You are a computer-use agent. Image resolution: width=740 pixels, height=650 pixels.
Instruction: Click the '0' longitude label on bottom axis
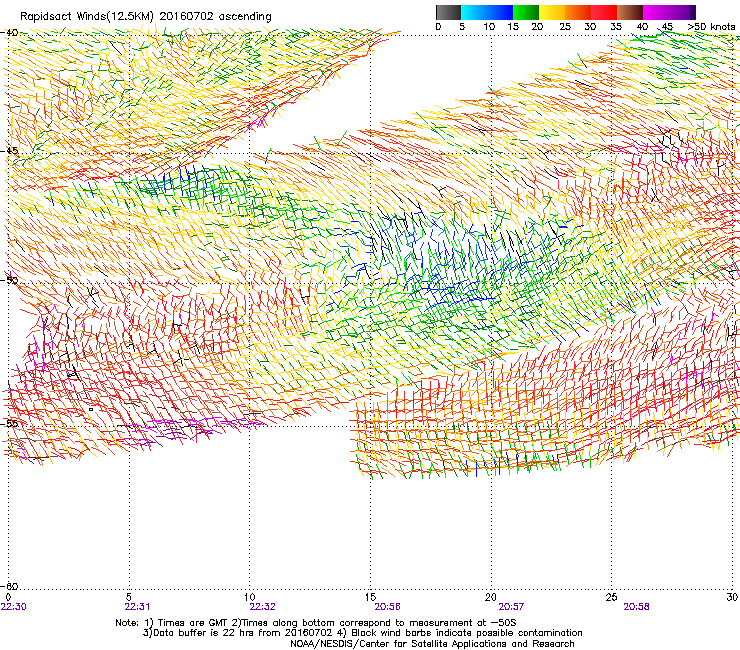[8, 597]
